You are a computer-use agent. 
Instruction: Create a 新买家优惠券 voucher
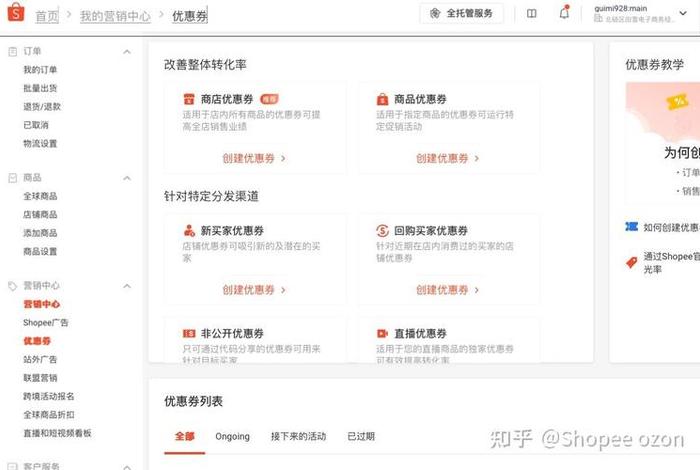click(x=254, y=290)
